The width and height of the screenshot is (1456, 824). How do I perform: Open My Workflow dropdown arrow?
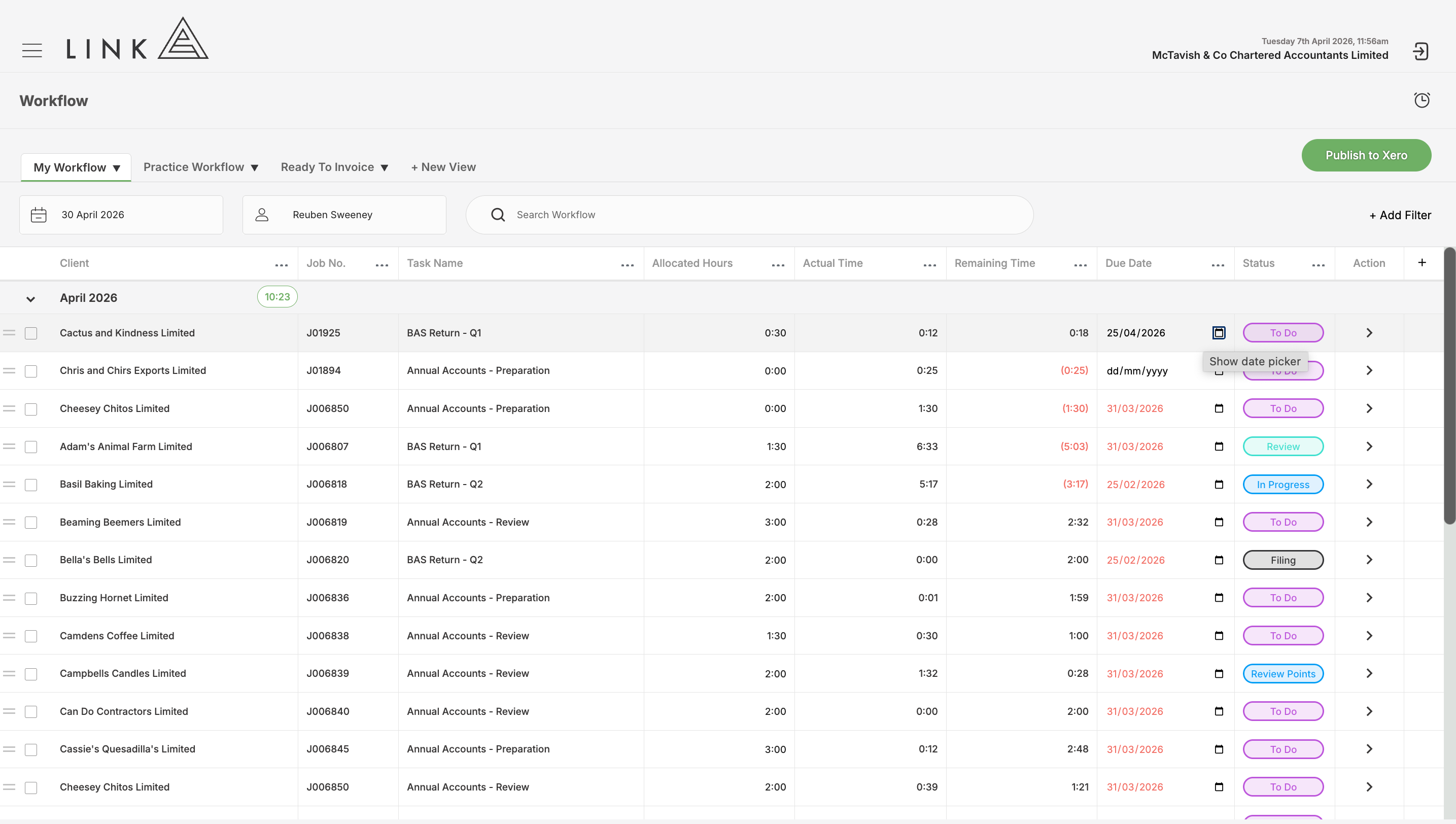(117, 168)
